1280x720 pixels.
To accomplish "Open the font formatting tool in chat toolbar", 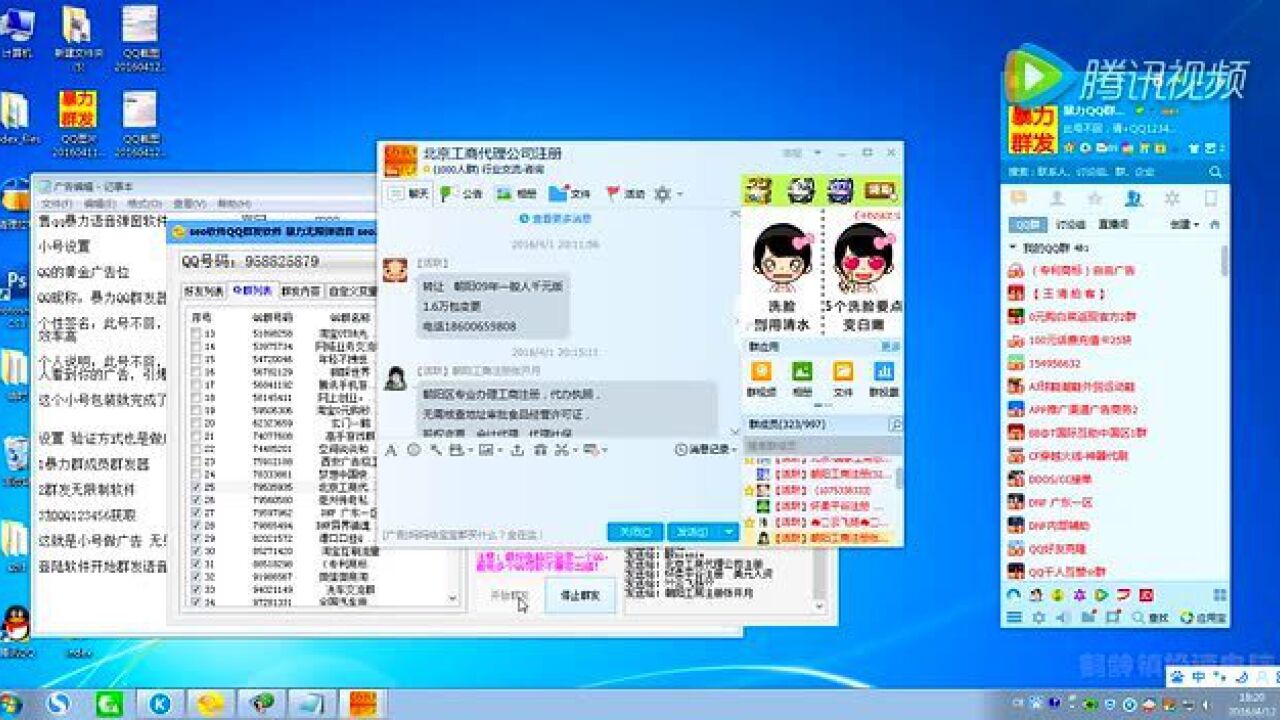I will [391, 450].
